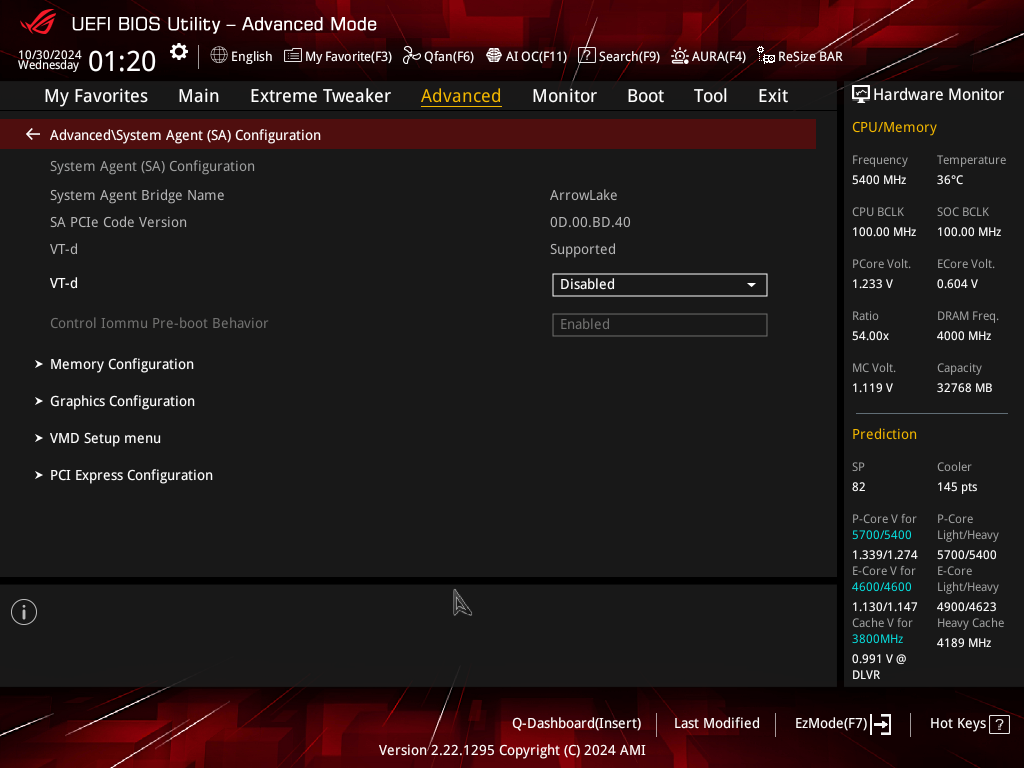Go back using the left arrow
This screenshot has width=1024, height=768.
click(x=33, y=135)
